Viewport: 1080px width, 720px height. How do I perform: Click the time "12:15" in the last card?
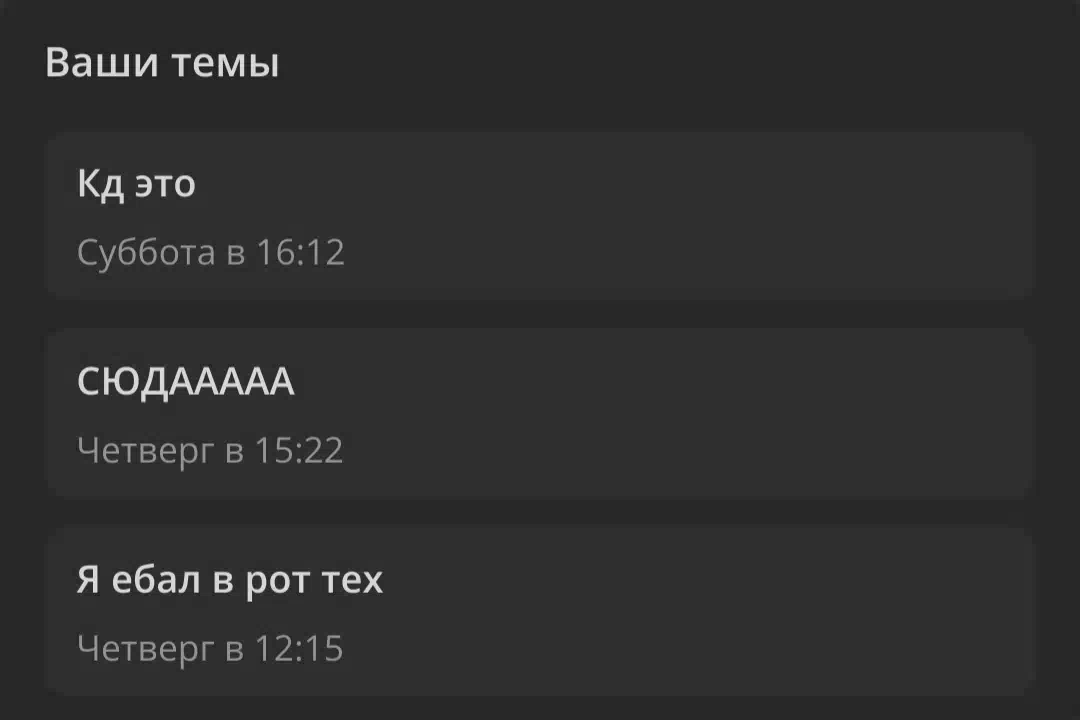(x=299, y=649)
